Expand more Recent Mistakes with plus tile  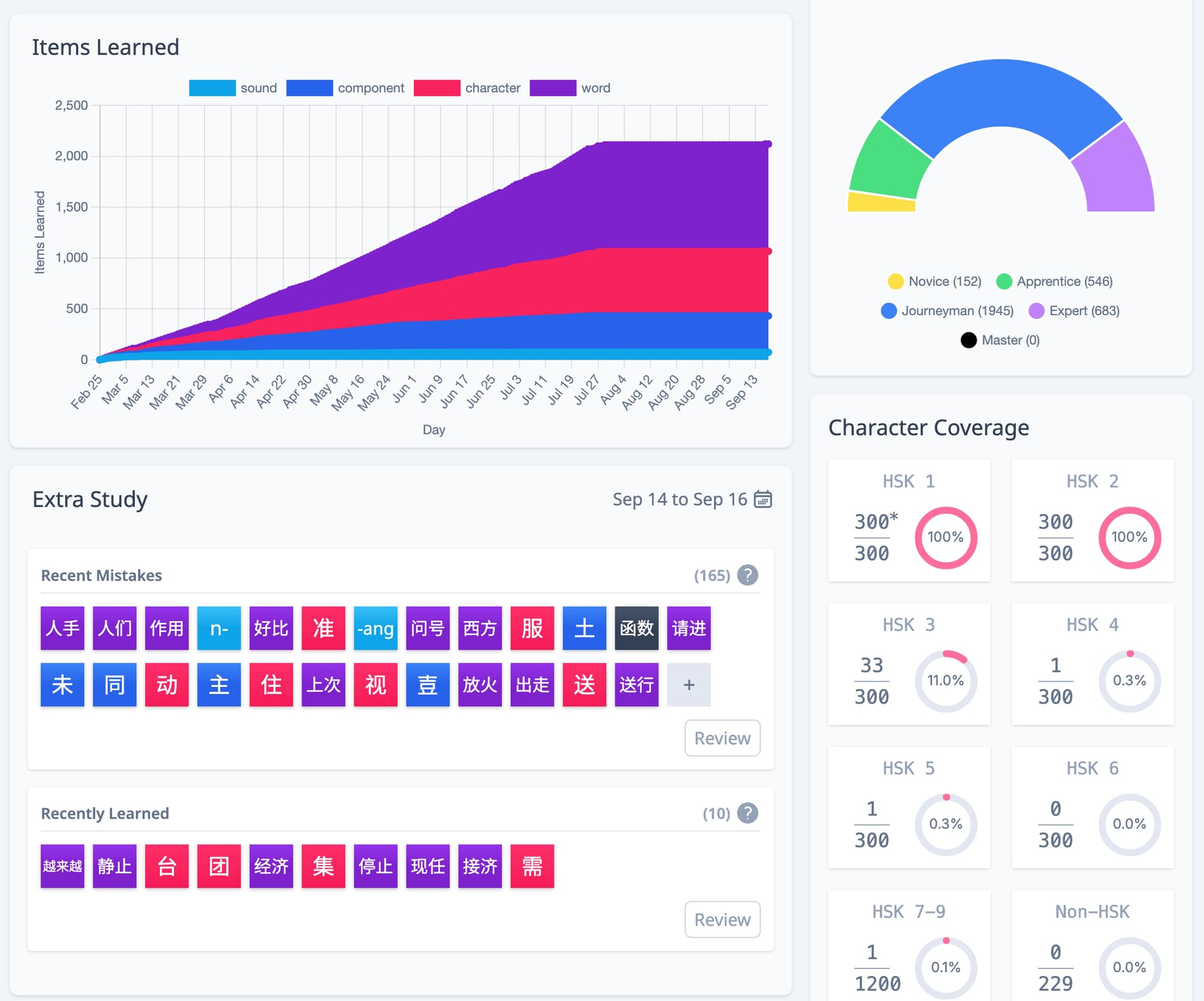pyautogui.click(x=689, y=684)
